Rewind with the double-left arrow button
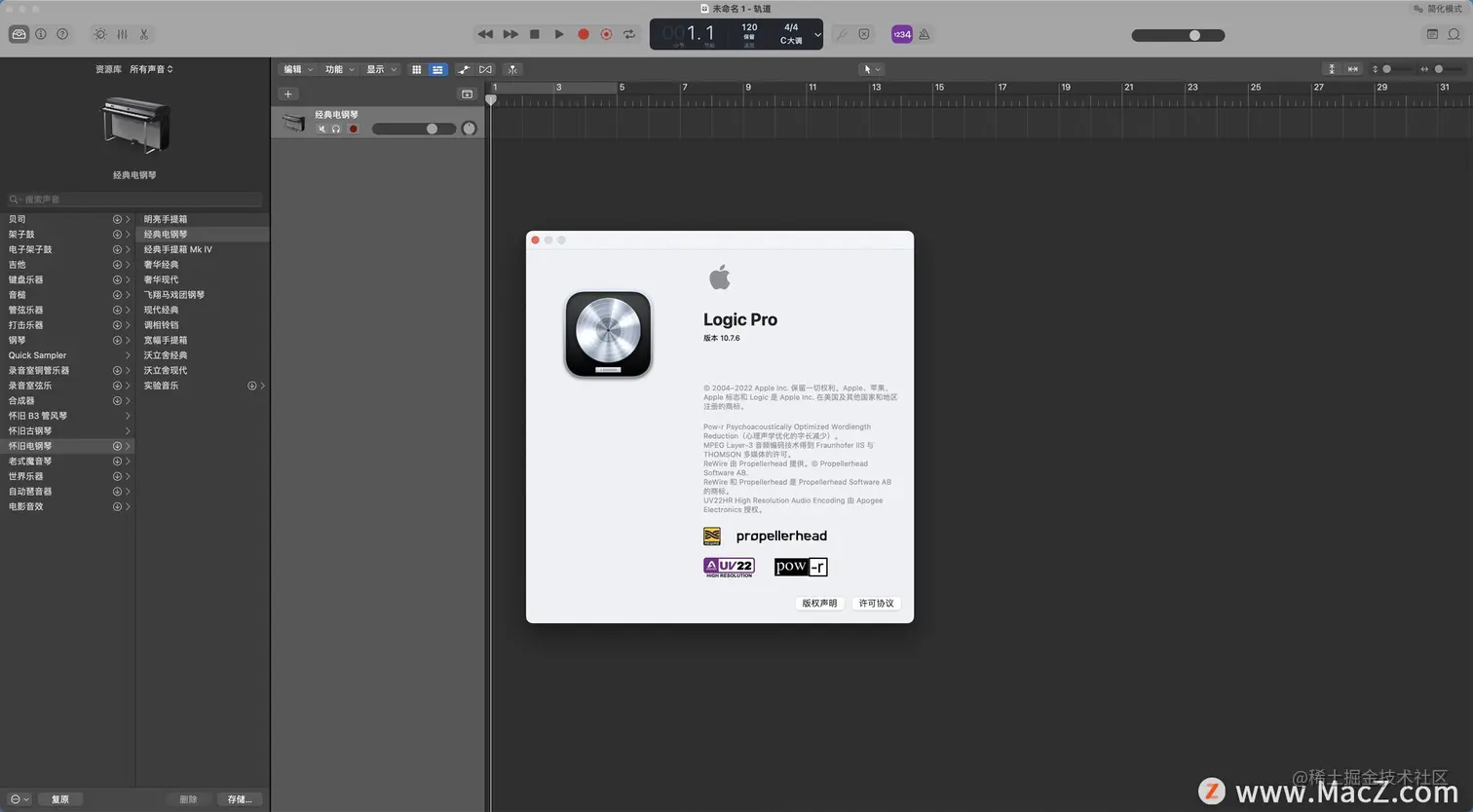The height and width of the screenshot is (812, 1473). (x=485, y=34)
